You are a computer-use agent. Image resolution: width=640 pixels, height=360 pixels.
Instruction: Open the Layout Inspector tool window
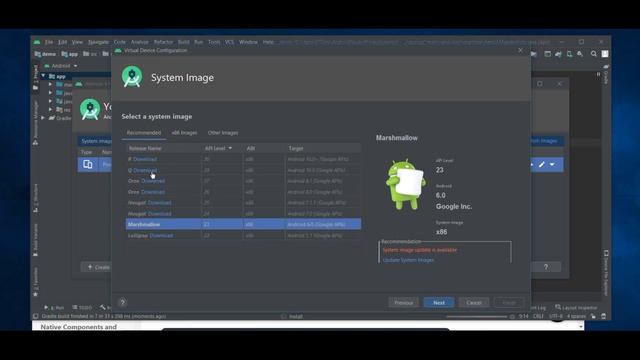(x=576, y=307)
